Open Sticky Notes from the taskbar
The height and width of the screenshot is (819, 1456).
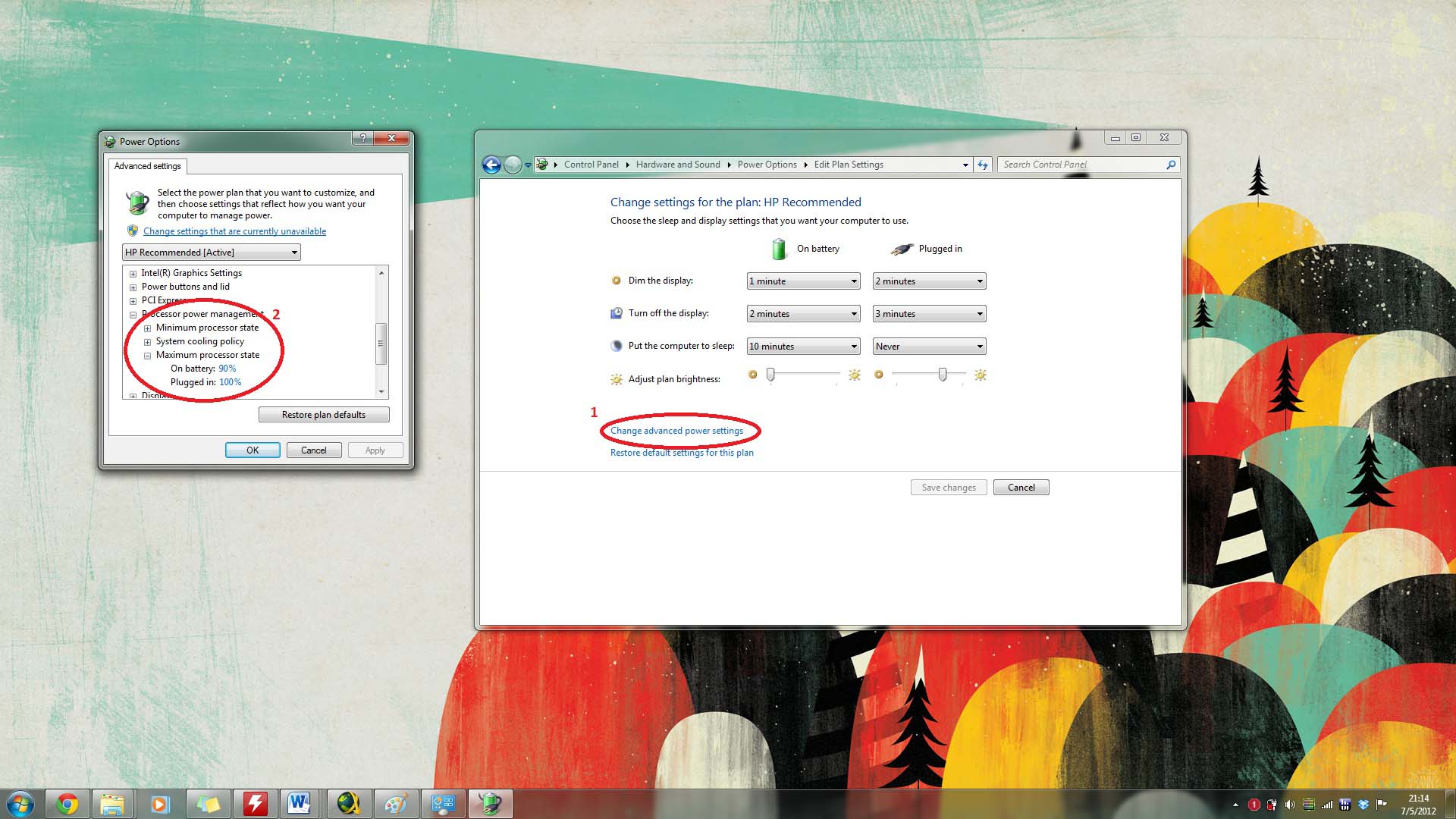[x=207, y=804]
